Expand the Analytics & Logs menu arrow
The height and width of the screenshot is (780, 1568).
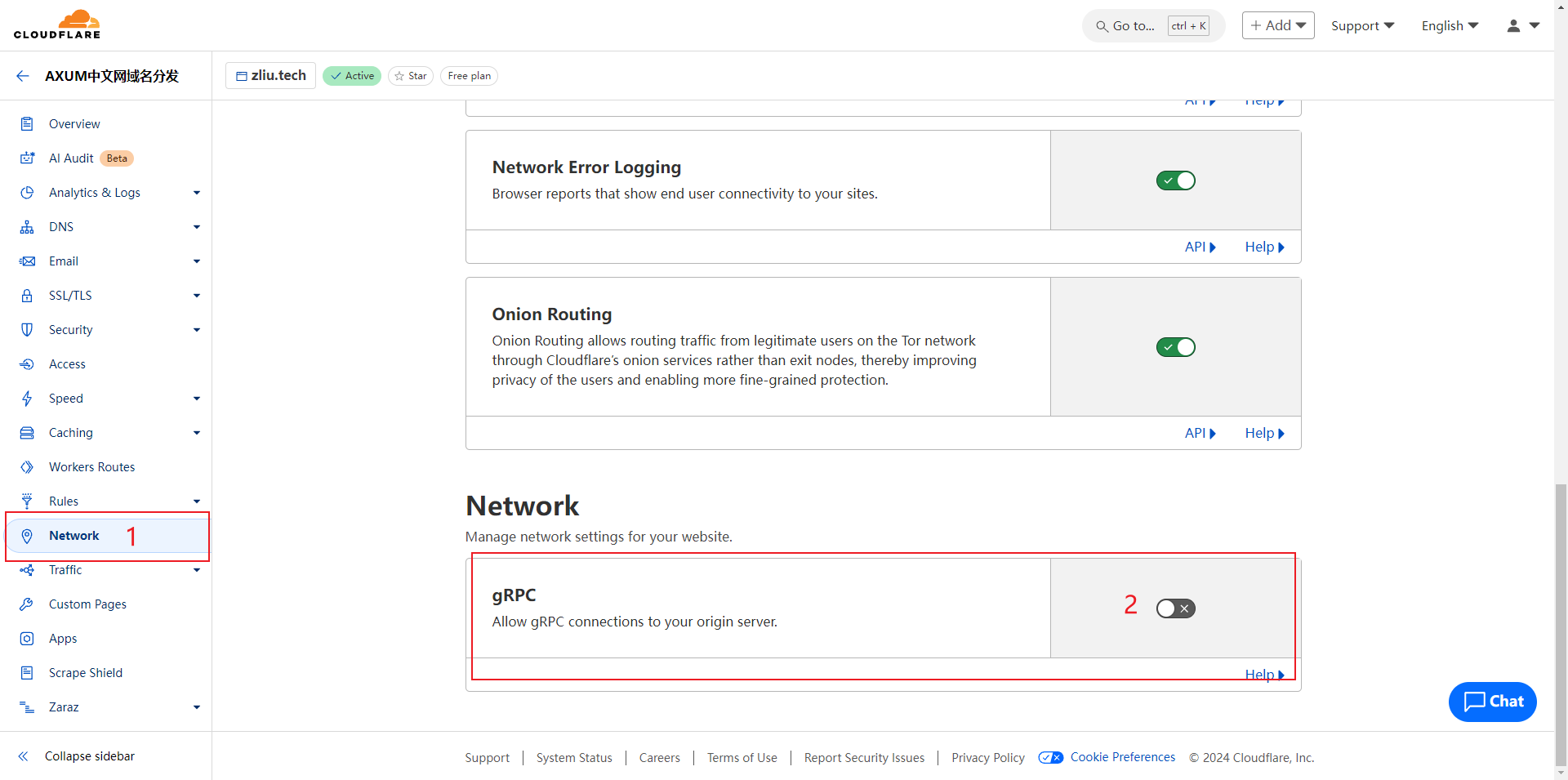[197, 193]
